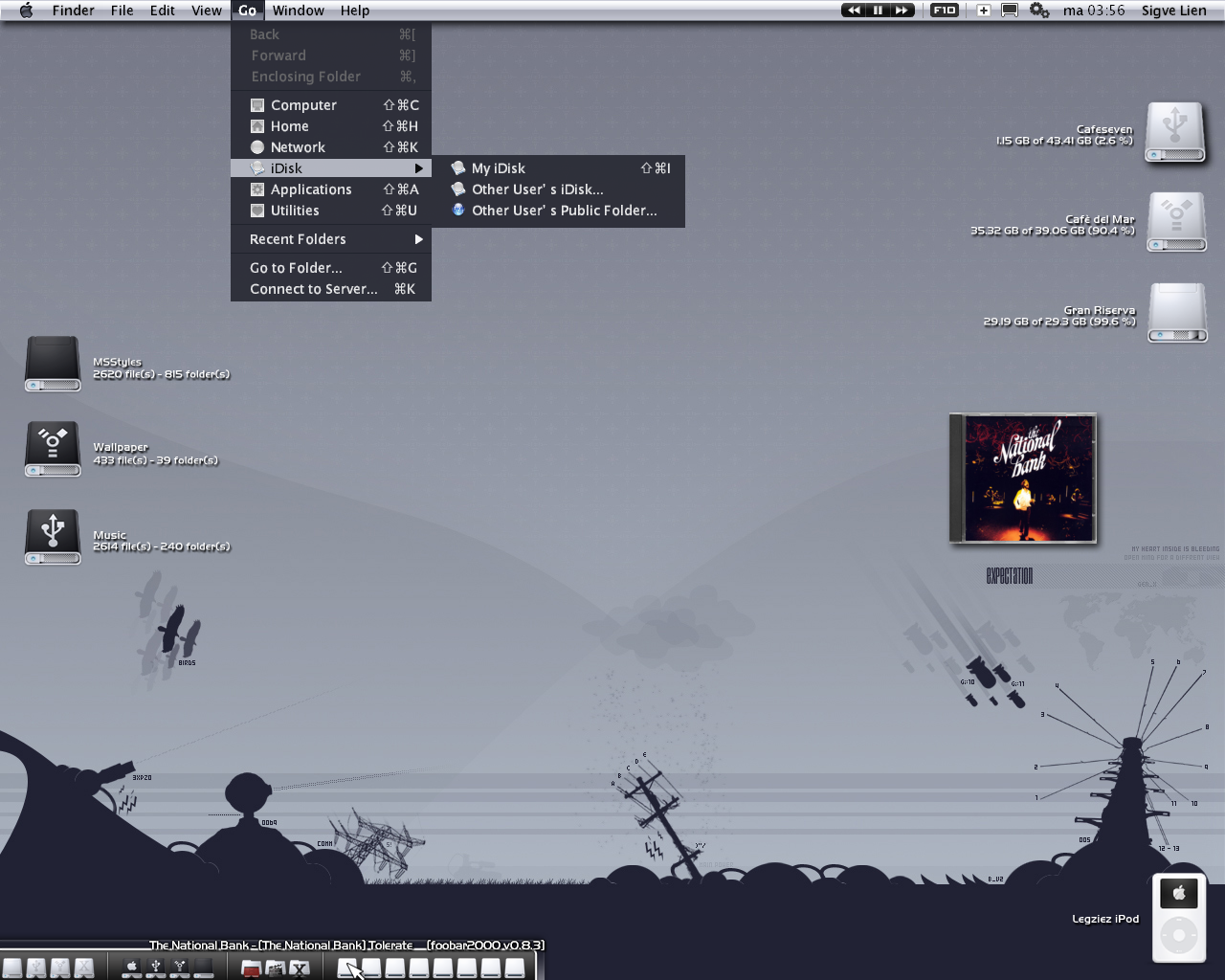Image resolution: width=1225 pixels, height=980 pixels.
Task: Choose Network from the Go menu
Action: (331, 147)
